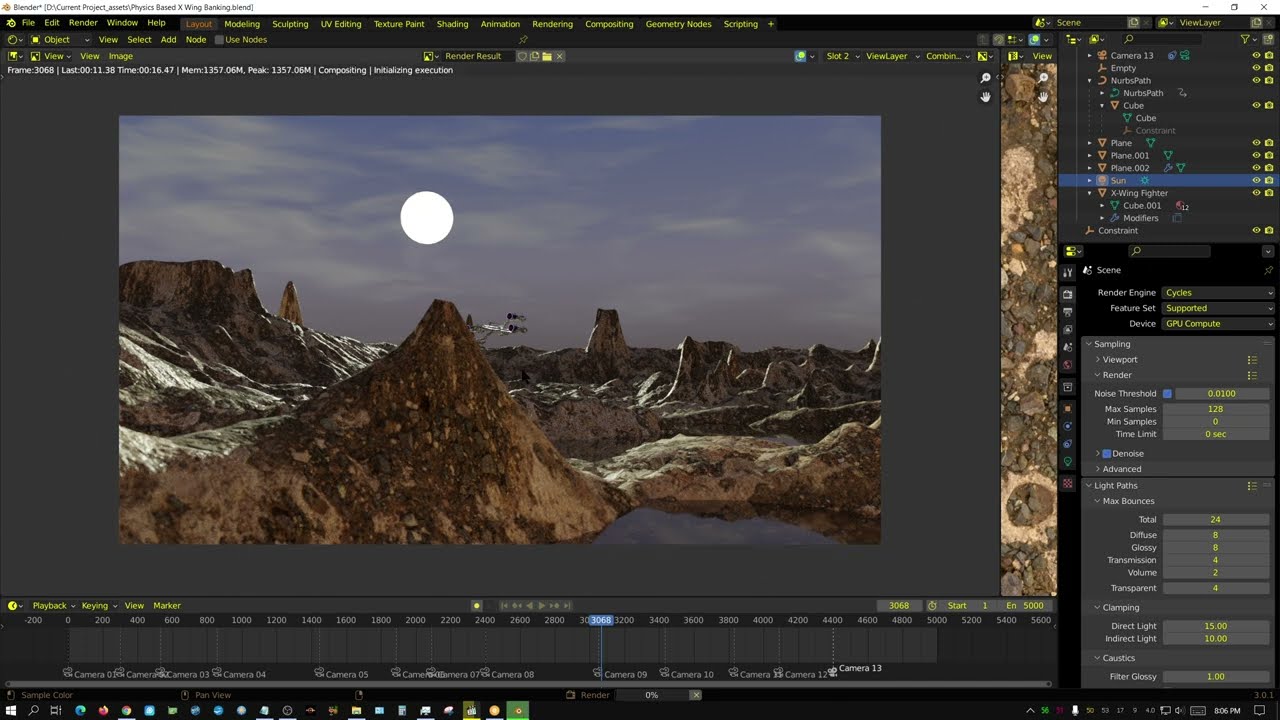This screenshot has width=1280, height=720.
Task: Click the Image menu in the image editor
Action: 120,56
